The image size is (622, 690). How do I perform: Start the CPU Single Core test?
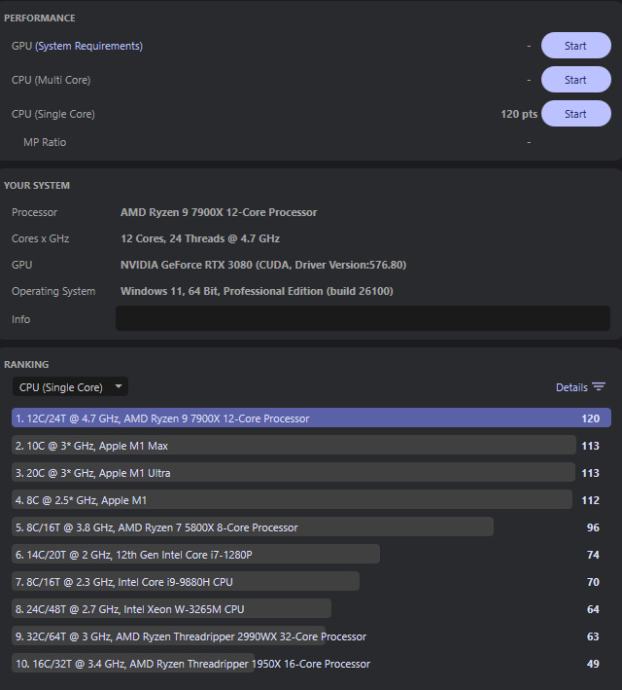coord(576,114)
